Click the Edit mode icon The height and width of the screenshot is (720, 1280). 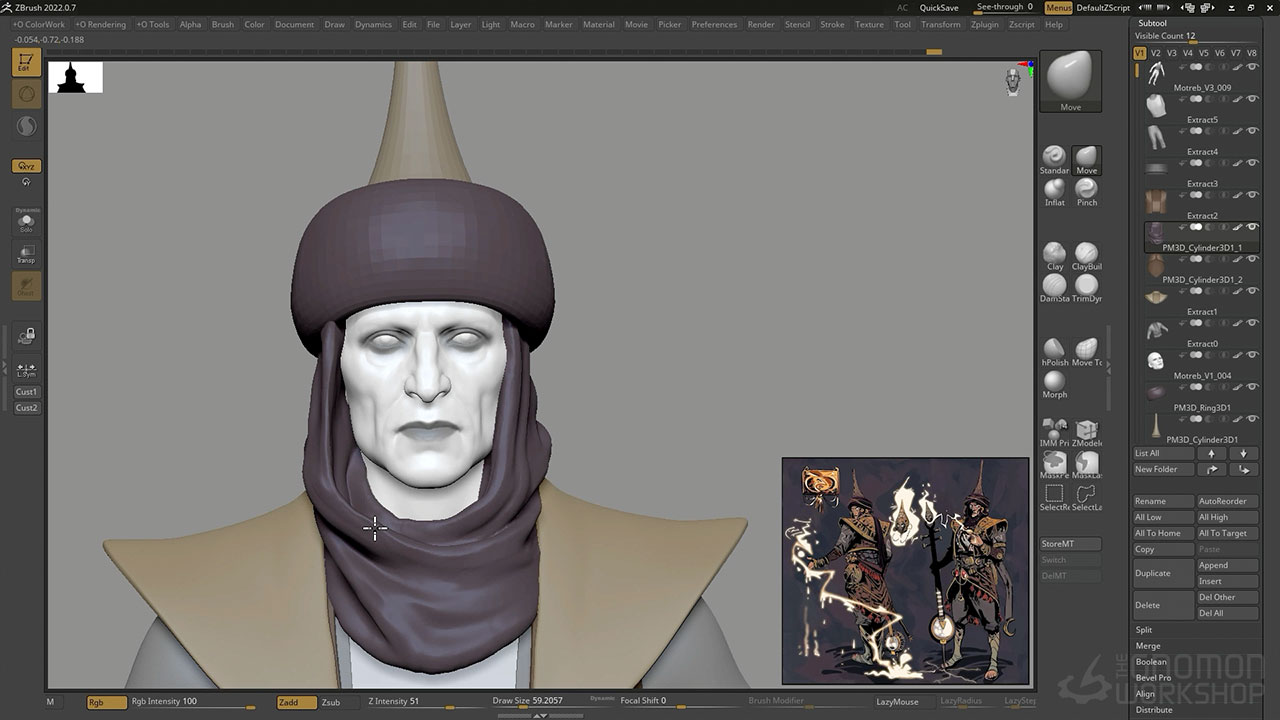[x=26, y=62]
